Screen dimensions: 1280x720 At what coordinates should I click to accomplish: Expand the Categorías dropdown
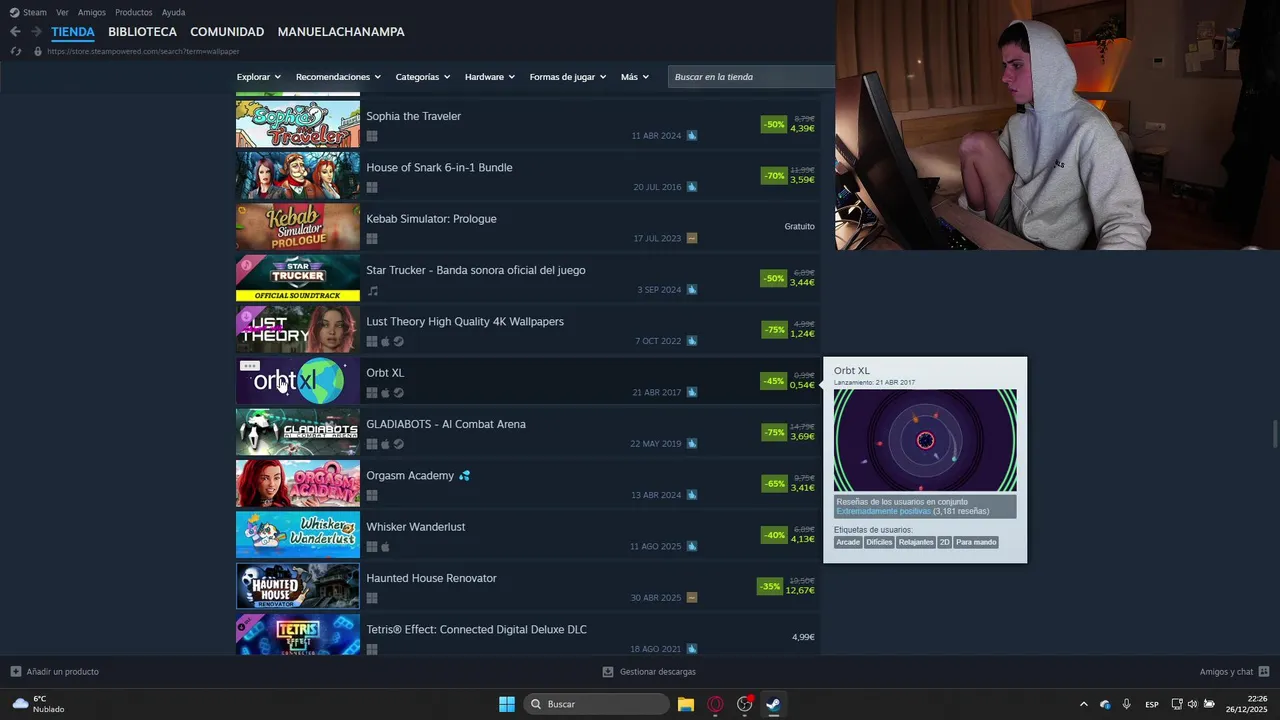click(x=423, y=77)
